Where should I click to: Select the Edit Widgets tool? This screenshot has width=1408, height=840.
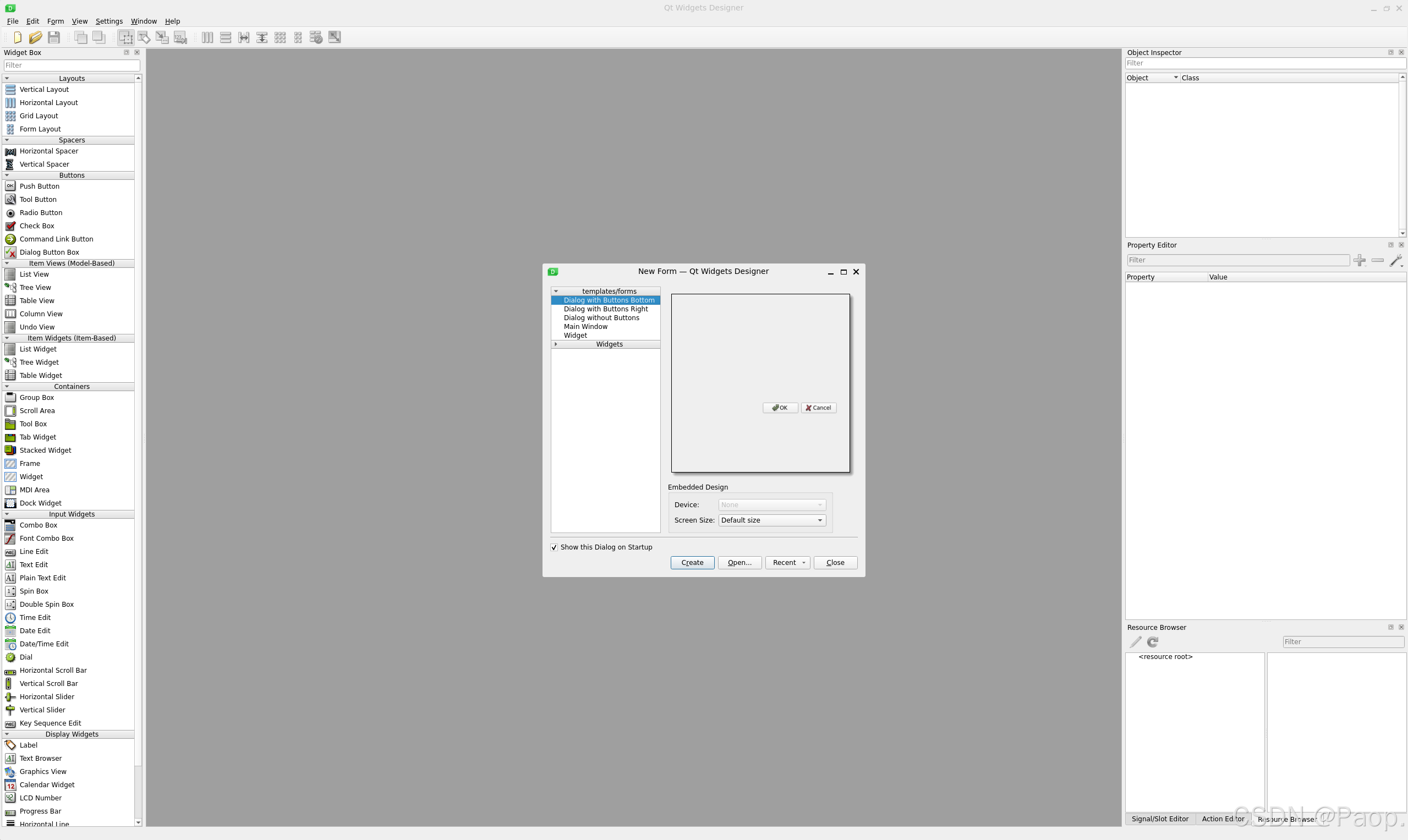click(125, 37)
